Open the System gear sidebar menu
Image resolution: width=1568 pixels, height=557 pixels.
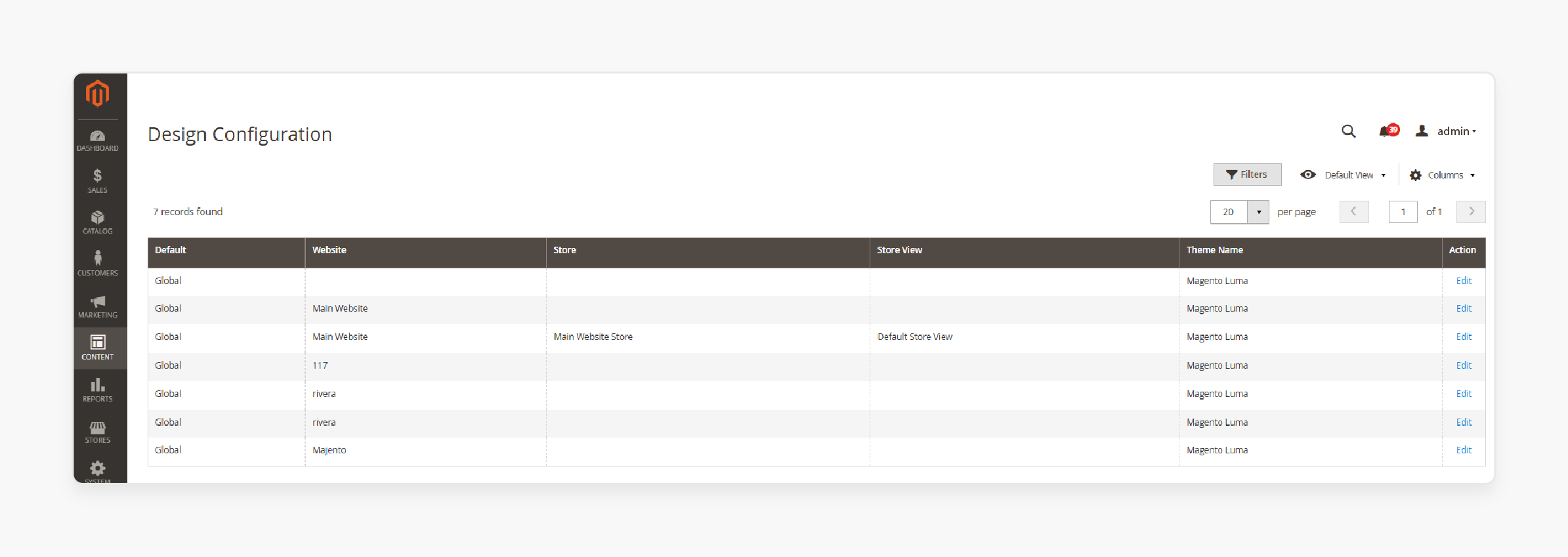[x=97, y=470]
